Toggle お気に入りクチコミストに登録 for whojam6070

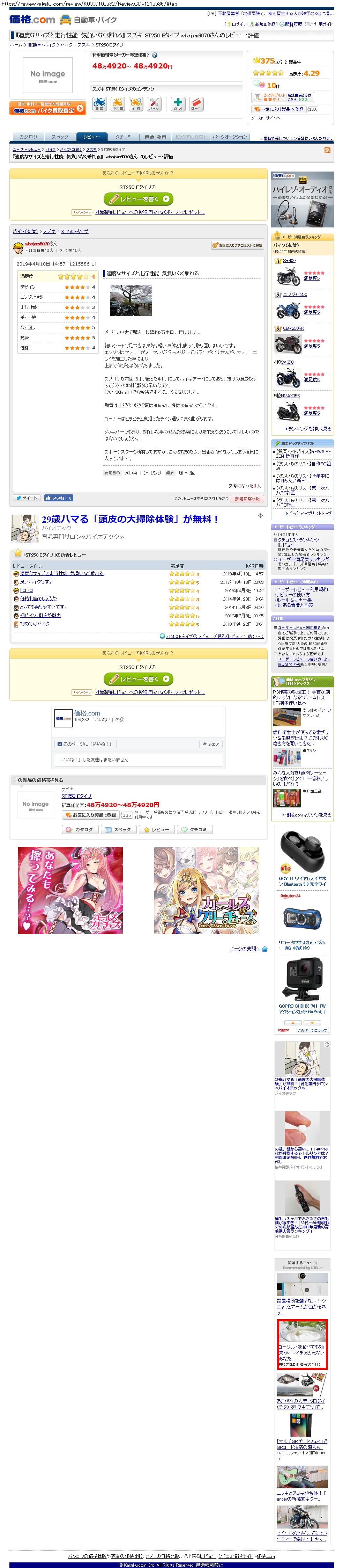click(237, 245)
